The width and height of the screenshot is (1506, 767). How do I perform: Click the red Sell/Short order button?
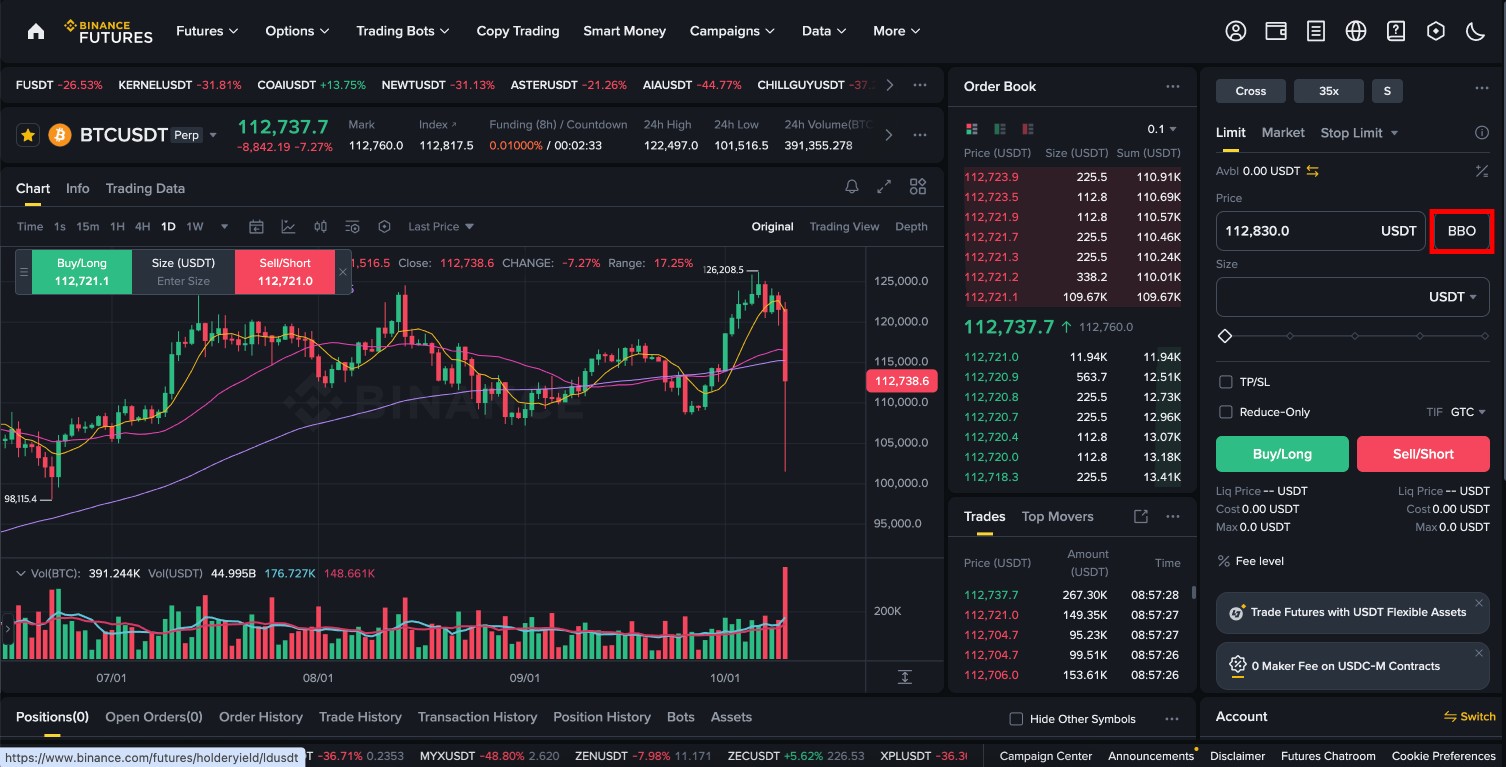[x=1423, y=454]
